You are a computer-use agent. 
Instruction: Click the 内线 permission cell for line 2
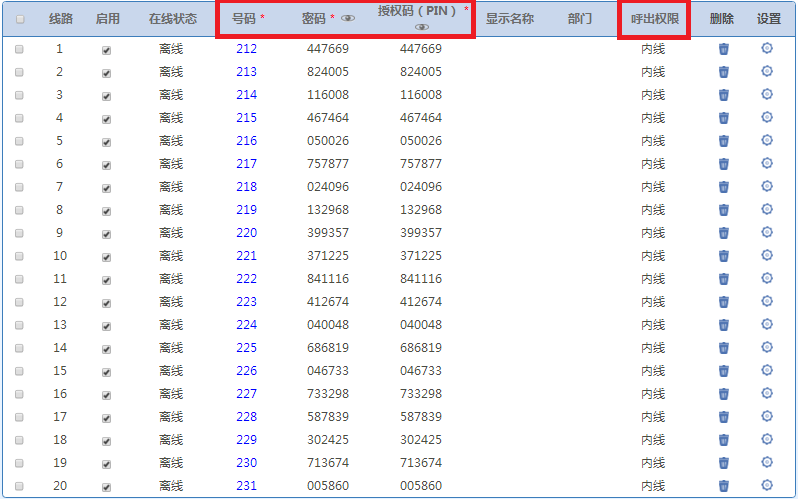(x=653, y=72)
